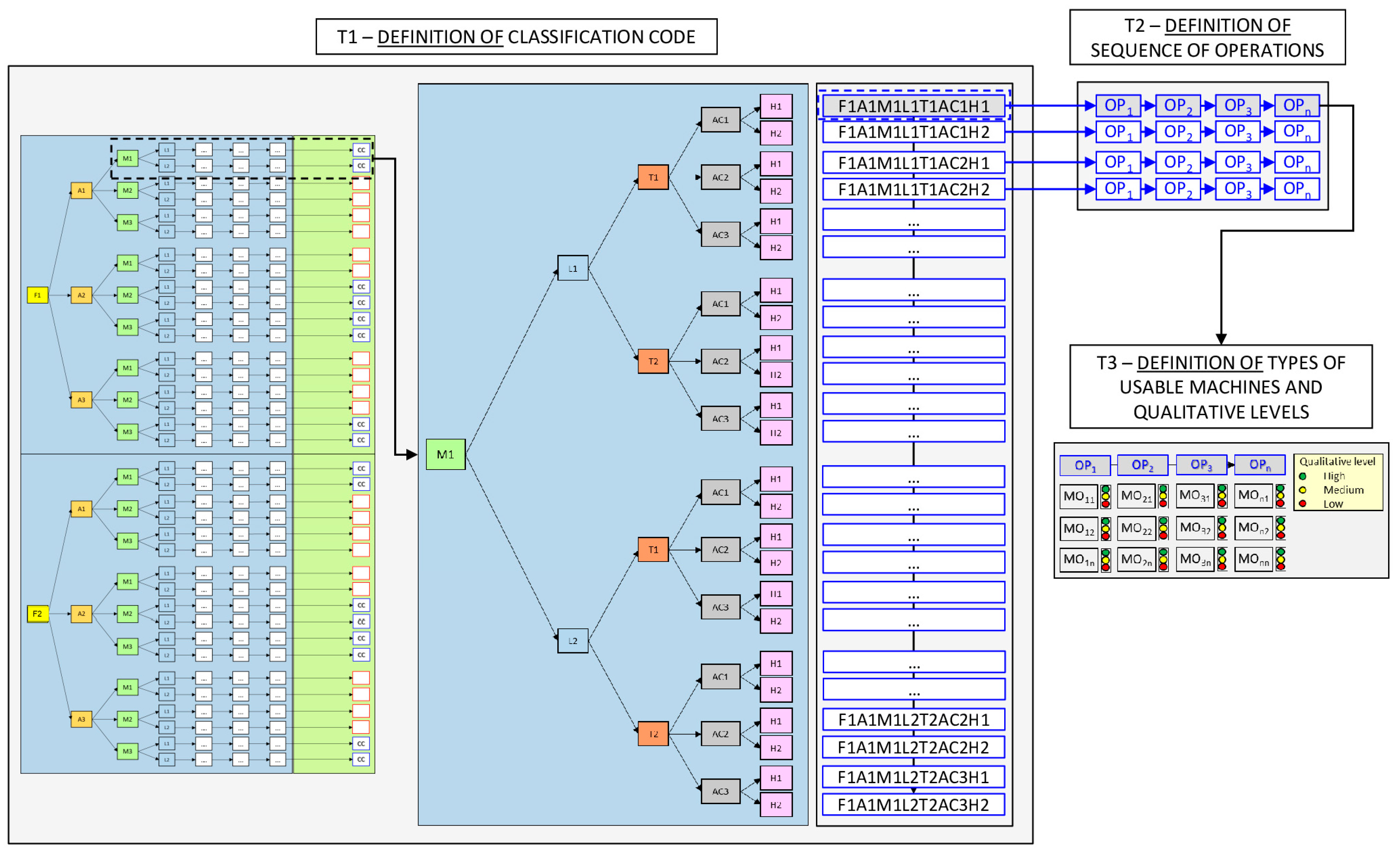Select the yellow F1 root node
Screen dimensions: 1400x852
38,295
